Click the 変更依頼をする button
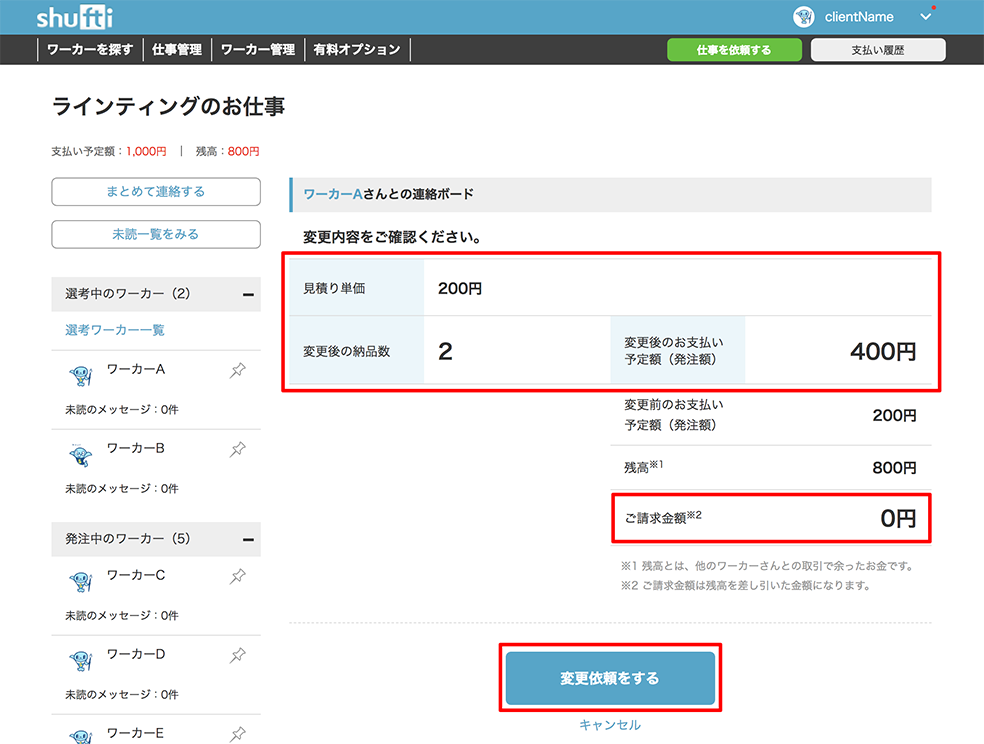Image resolution: width=984 pixels, height=744 pixels. pyautogui.click(x=610, y=678)
